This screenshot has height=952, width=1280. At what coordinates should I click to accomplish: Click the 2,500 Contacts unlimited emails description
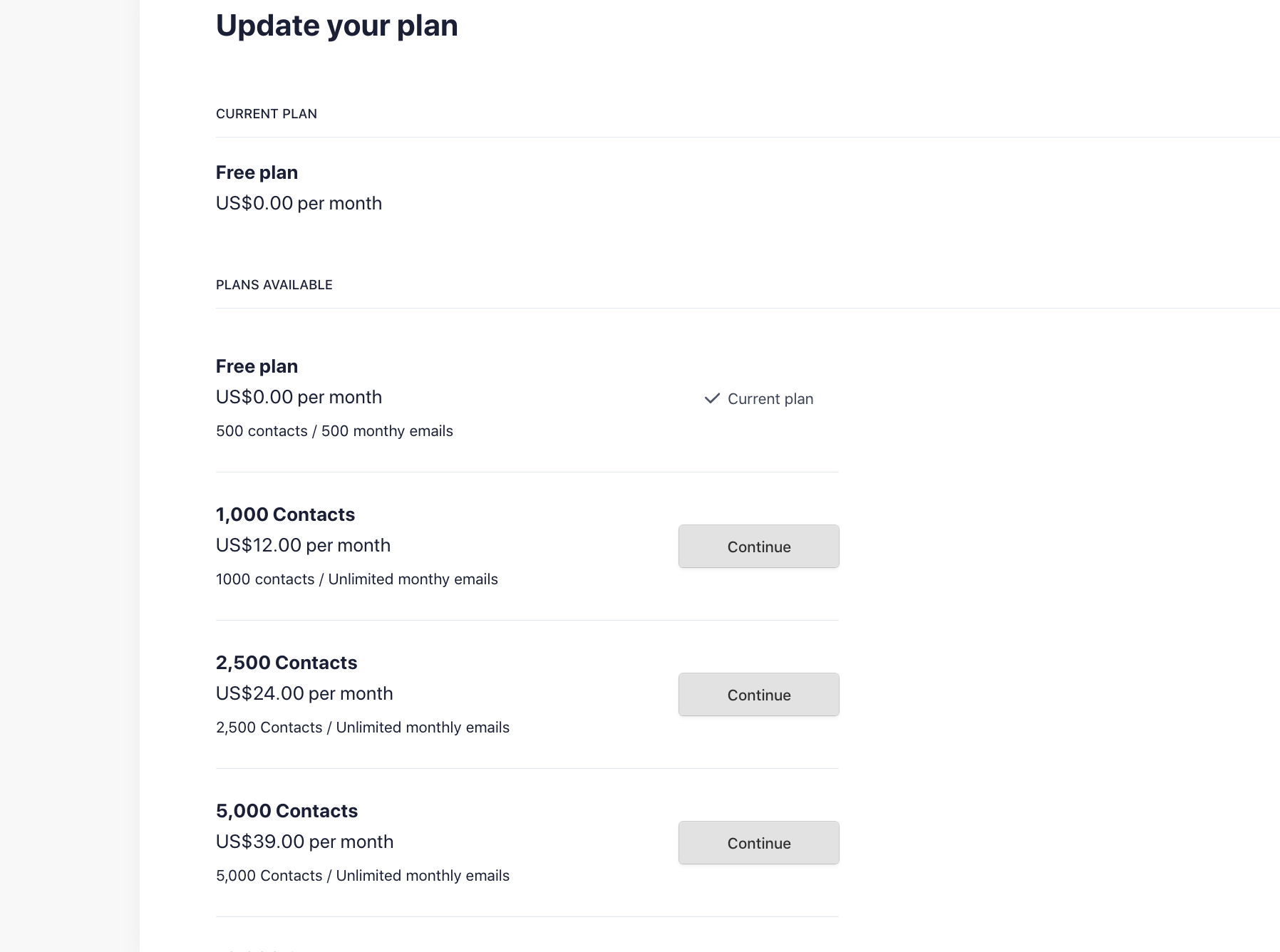pyautogui.click(x=362, y=728)
